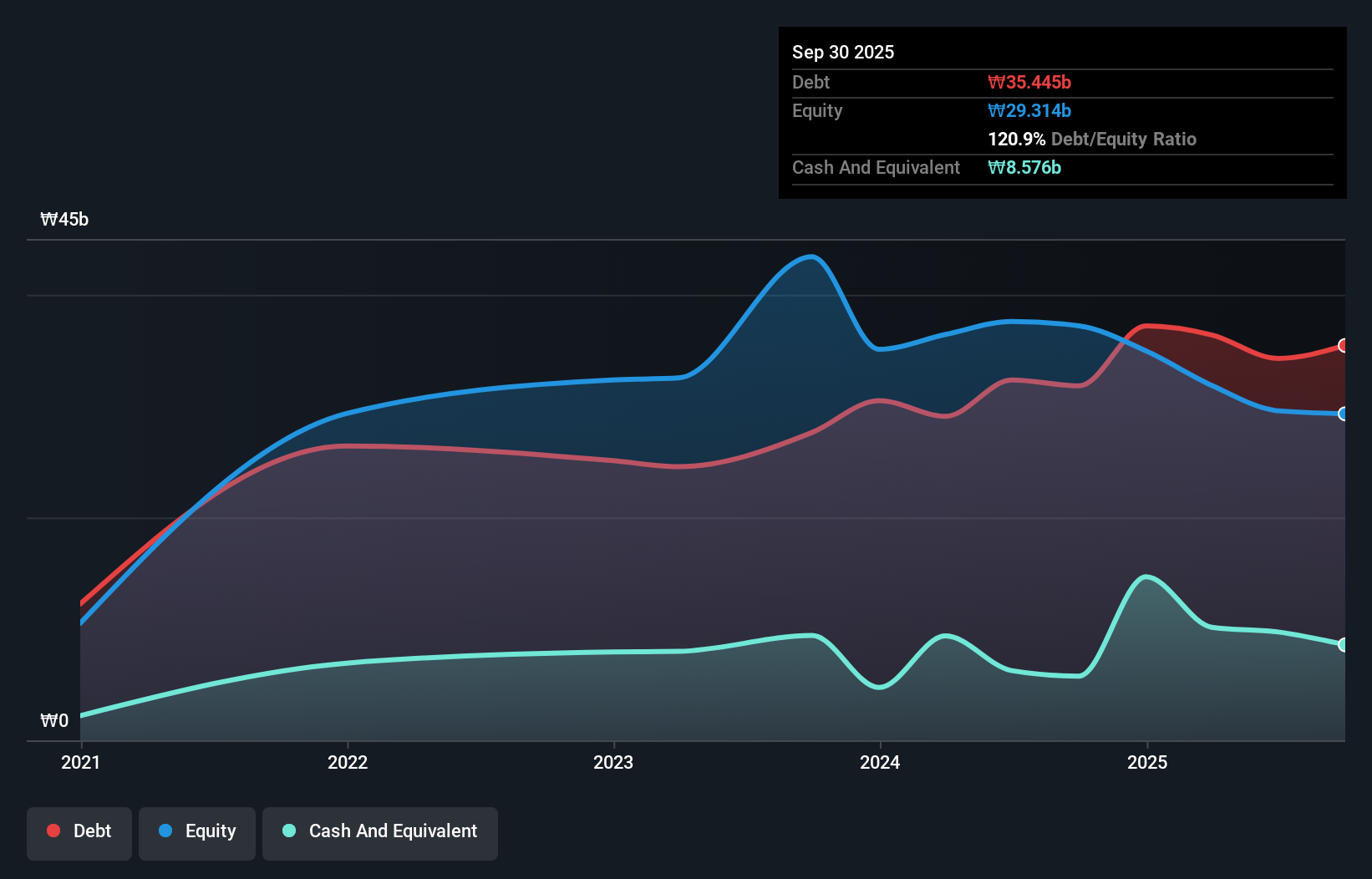Select the Debt legend label
Viewport: 1372px width, 879px height.
[92, 831]
